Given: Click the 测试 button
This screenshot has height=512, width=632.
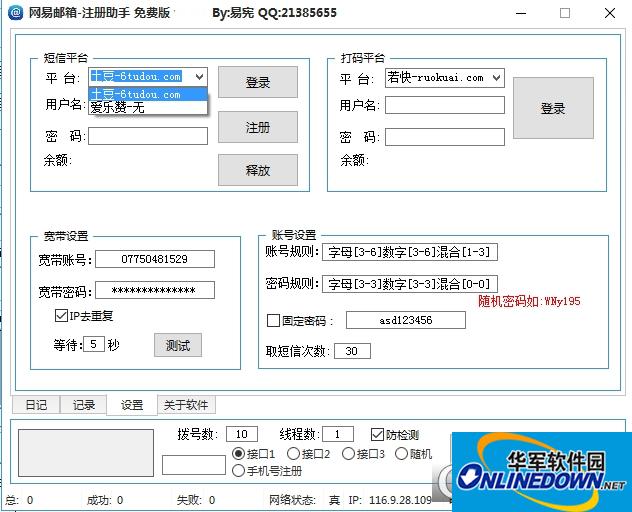Looking at the screenshot, I should (178, 345).
